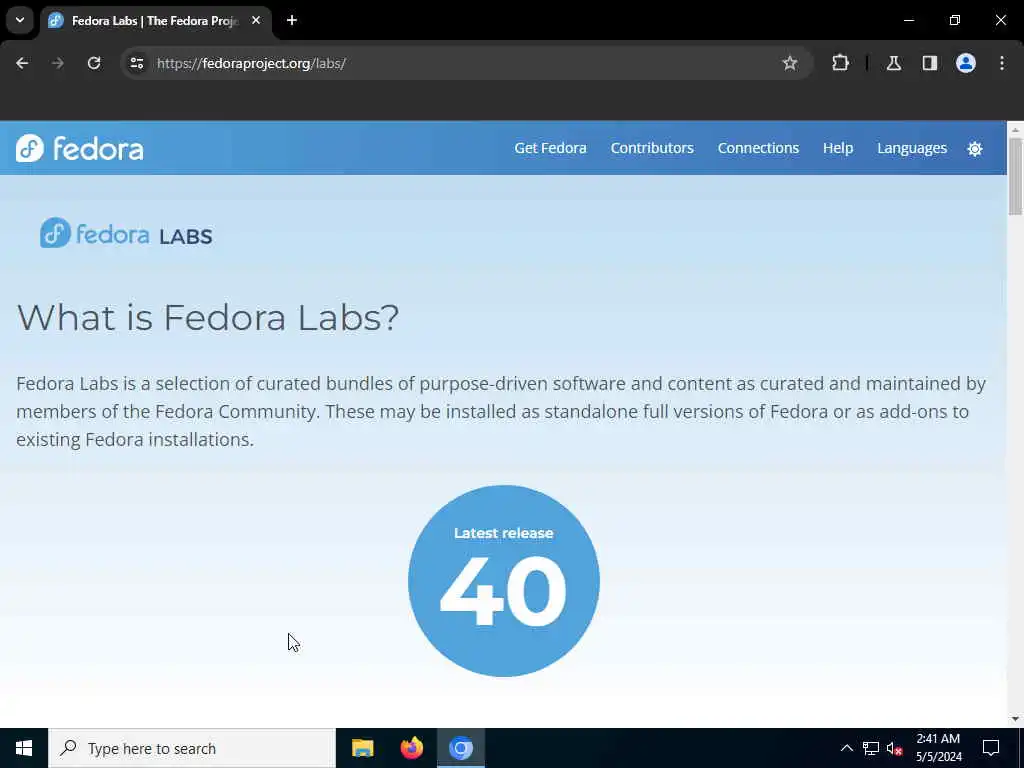Show hidden system tray icons
This screenshot has height=768, width=1024.
(846, 748)
